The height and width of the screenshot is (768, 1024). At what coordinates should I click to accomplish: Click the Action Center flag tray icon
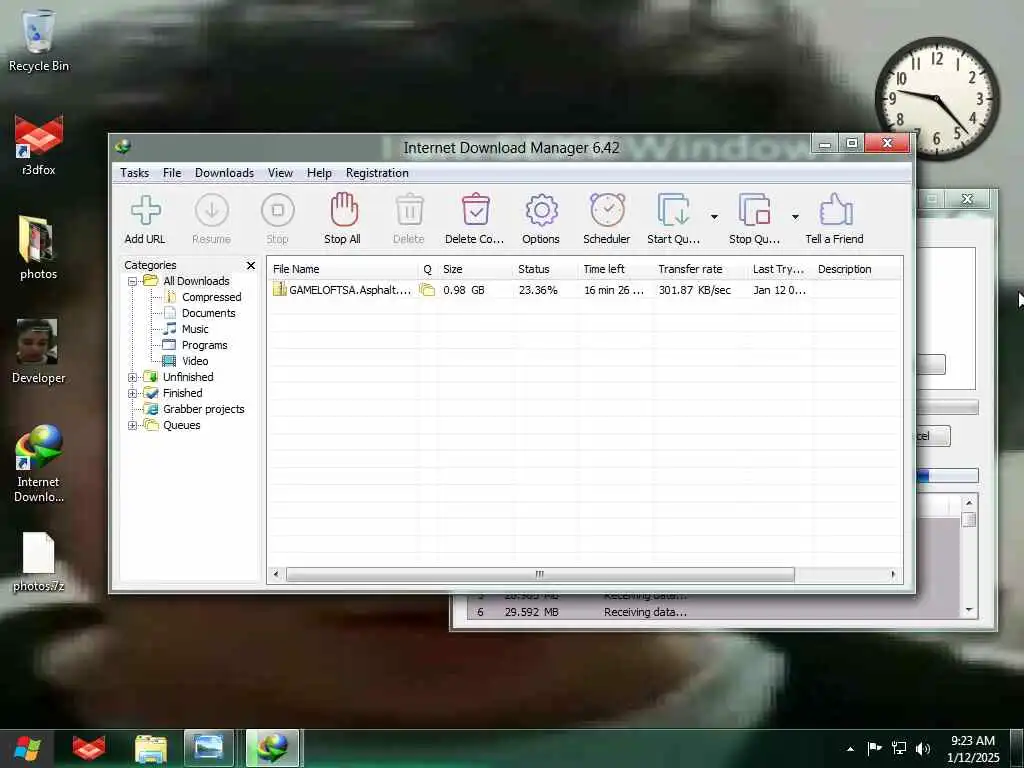874,748
